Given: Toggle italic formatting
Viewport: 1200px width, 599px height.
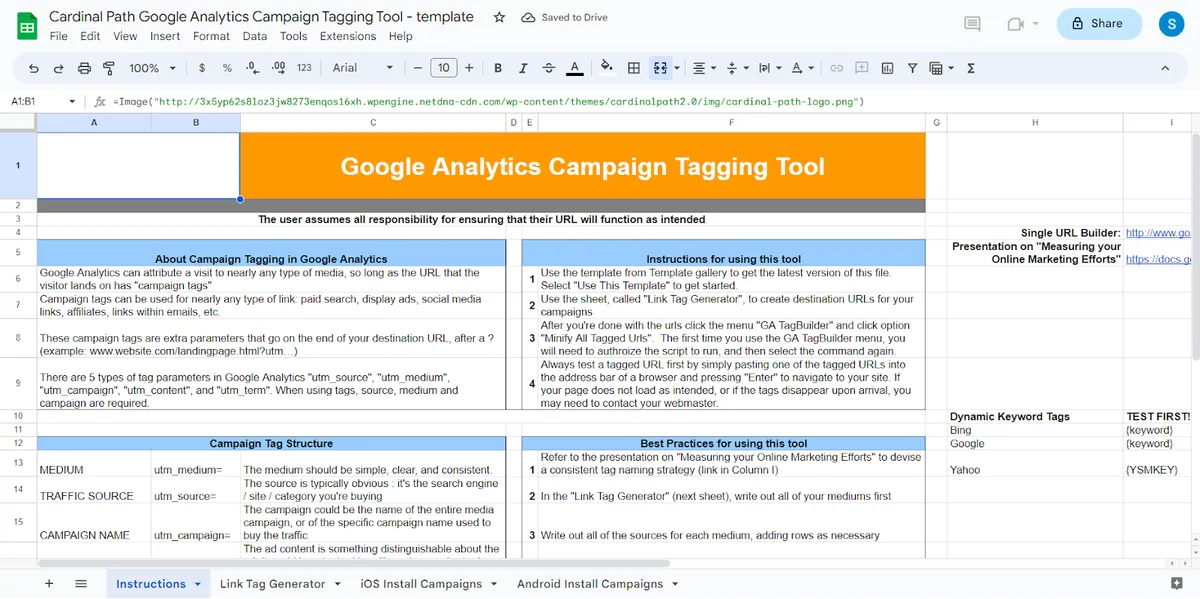Looking at the screenshot, I should click(522, 68).
